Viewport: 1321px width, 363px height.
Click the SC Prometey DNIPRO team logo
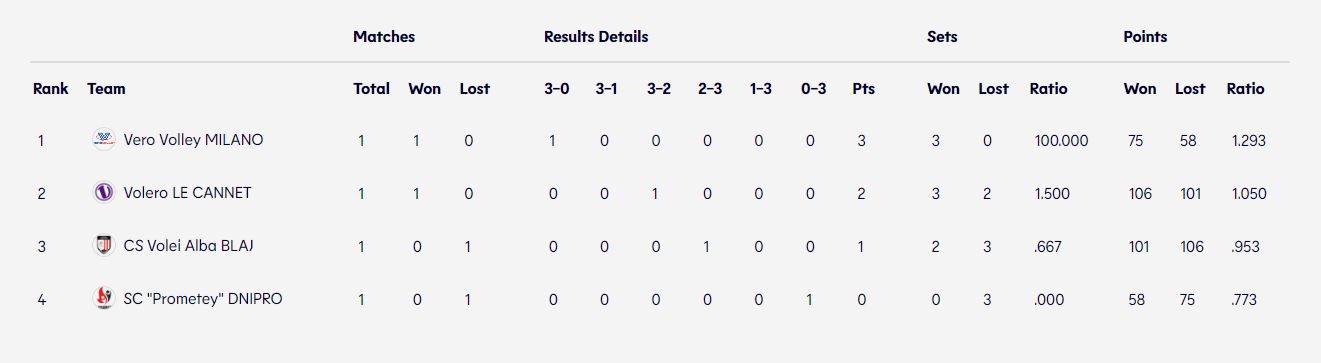103,298
